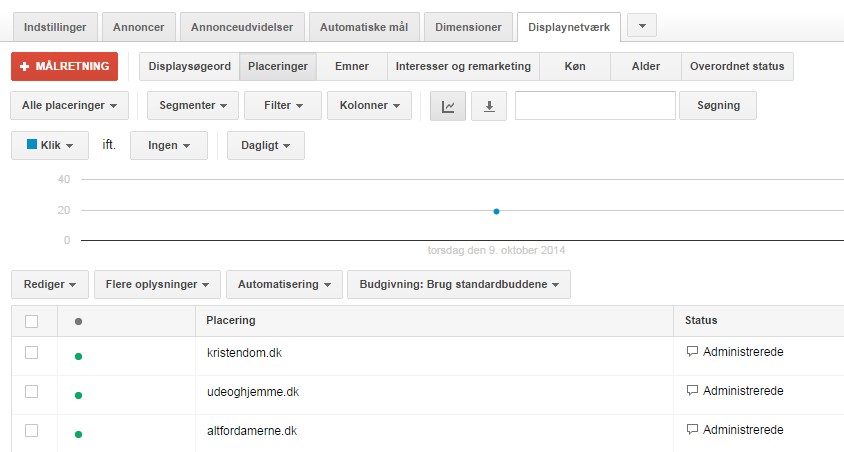Viewport: 844px width, 452px height.
Task: Open the more tabs arrow button
Action: (641, 26)
